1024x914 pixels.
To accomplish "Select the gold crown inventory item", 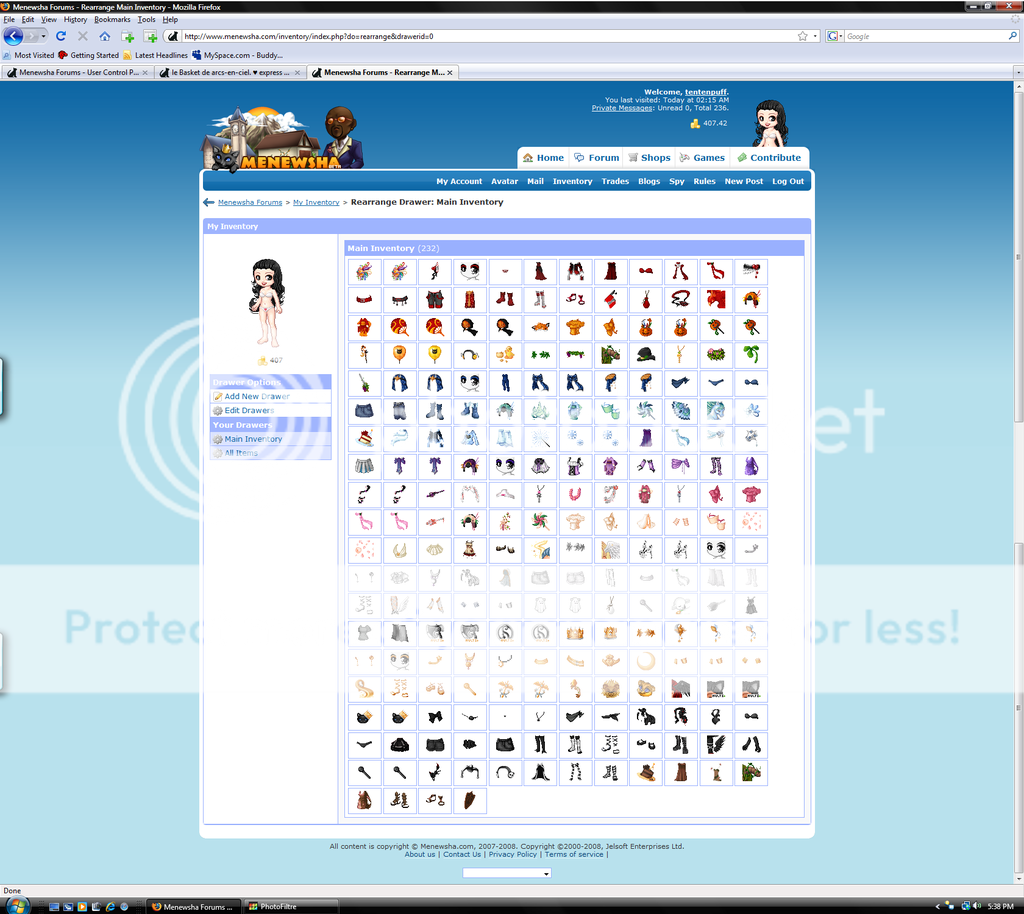I will 575,633.
